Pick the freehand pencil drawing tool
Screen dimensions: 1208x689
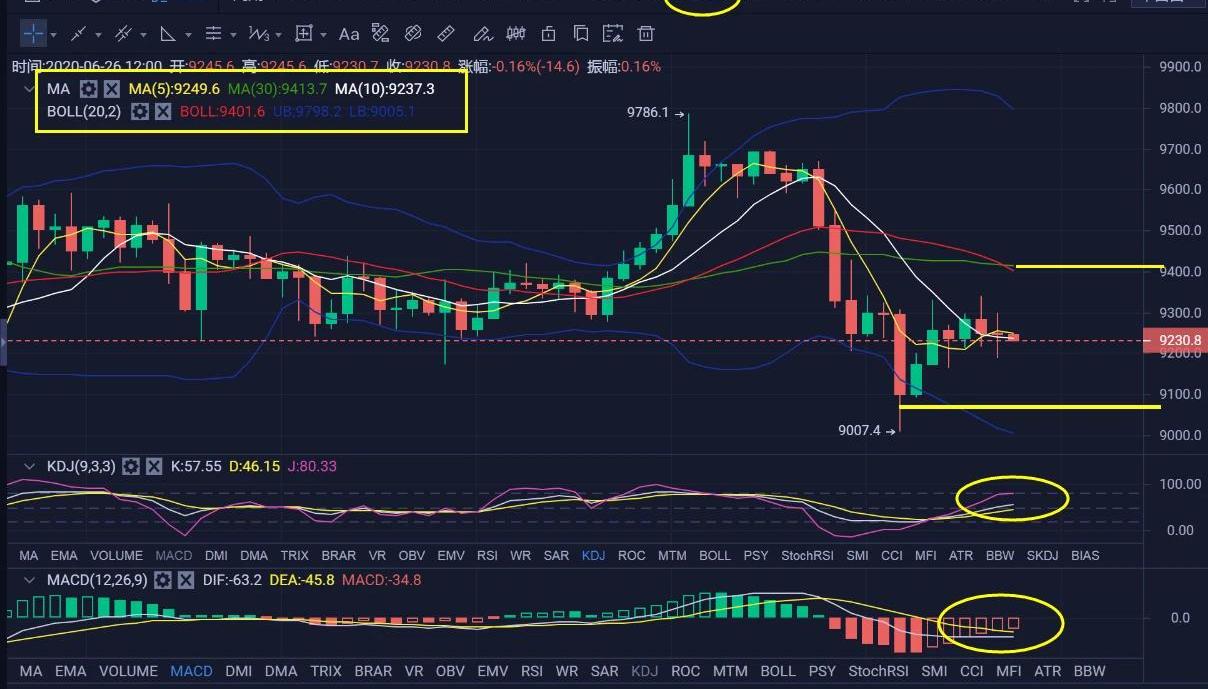[481, 34]
